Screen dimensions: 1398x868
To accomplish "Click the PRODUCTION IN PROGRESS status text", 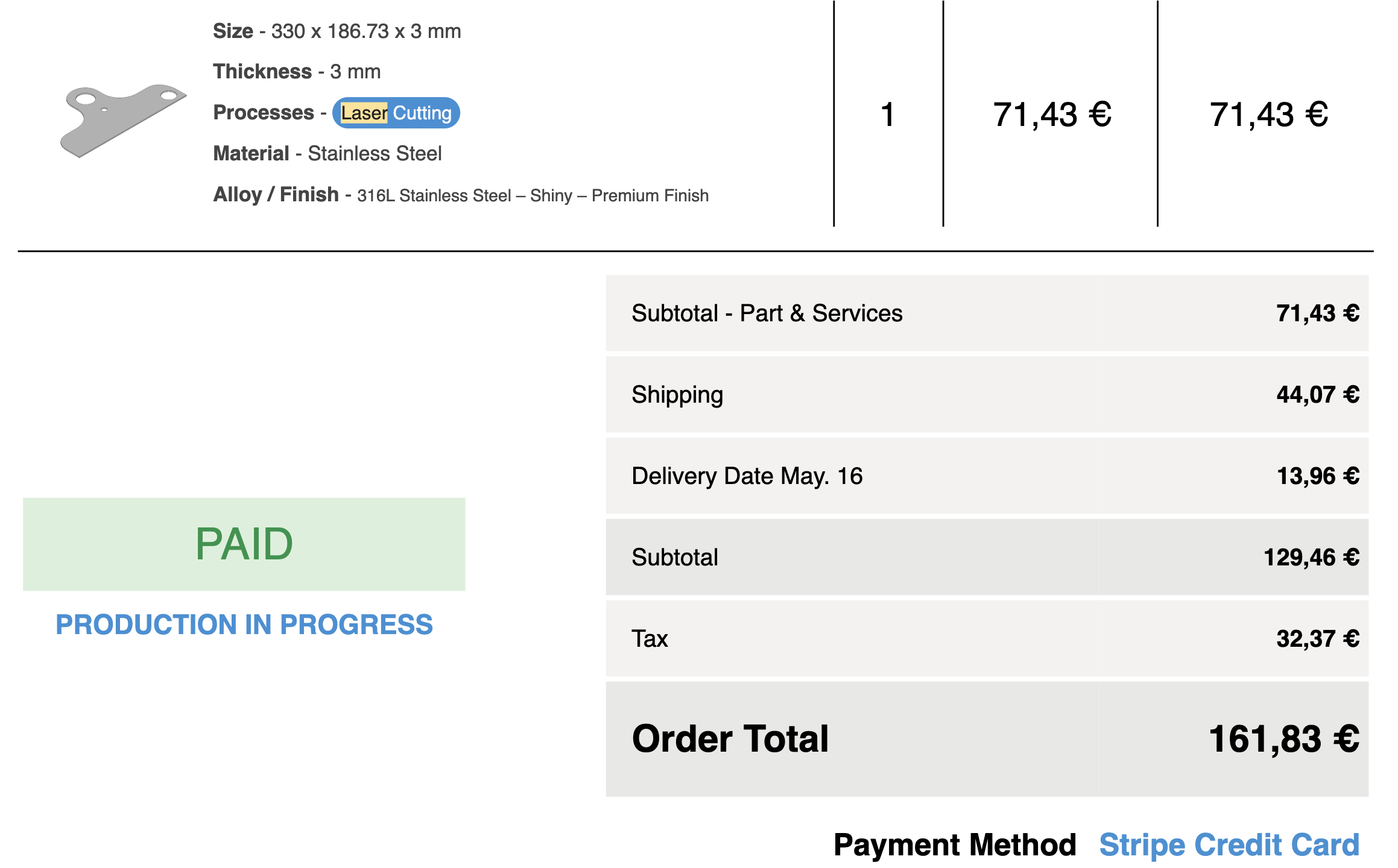I will tap(244, 624).
